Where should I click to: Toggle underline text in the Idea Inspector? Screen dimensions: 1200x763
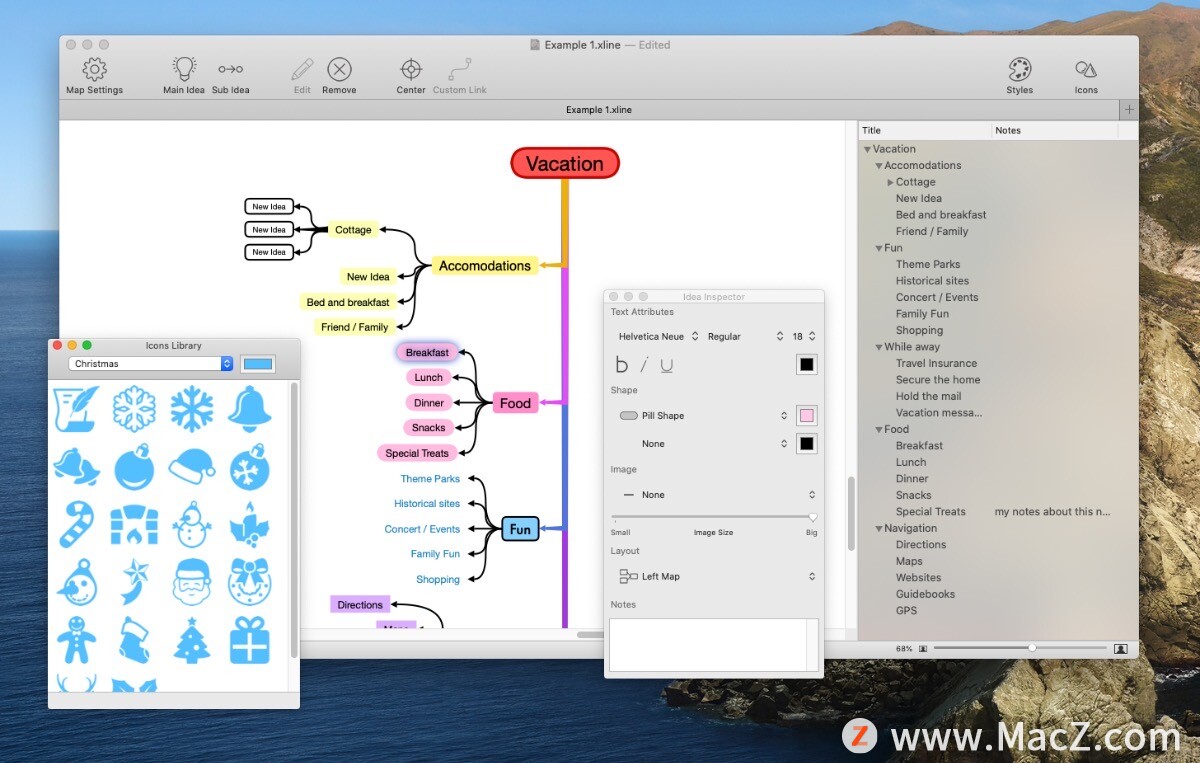[x=667, y=365]
